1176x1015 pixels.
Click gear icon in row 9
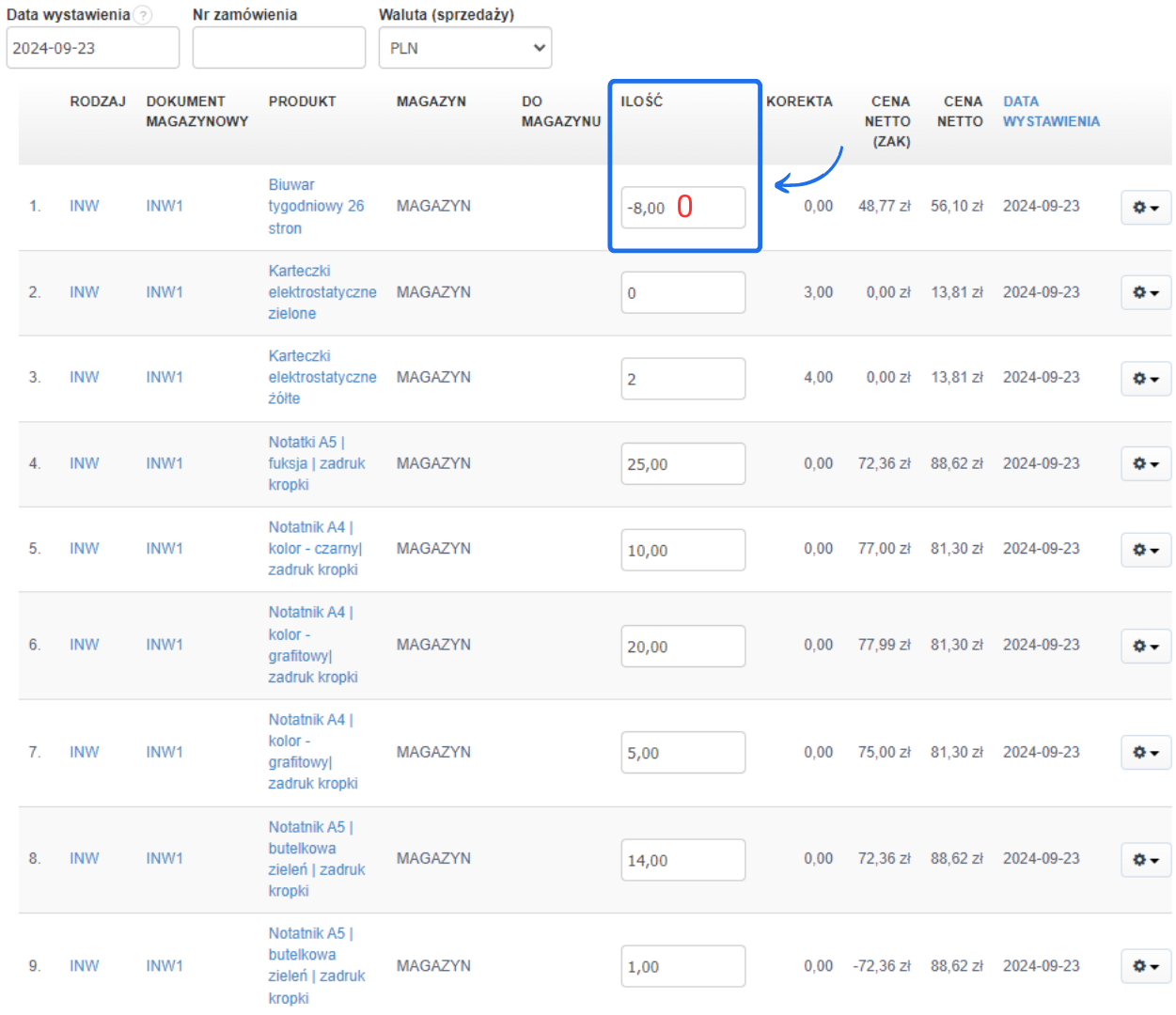(x=1145, y=966)
